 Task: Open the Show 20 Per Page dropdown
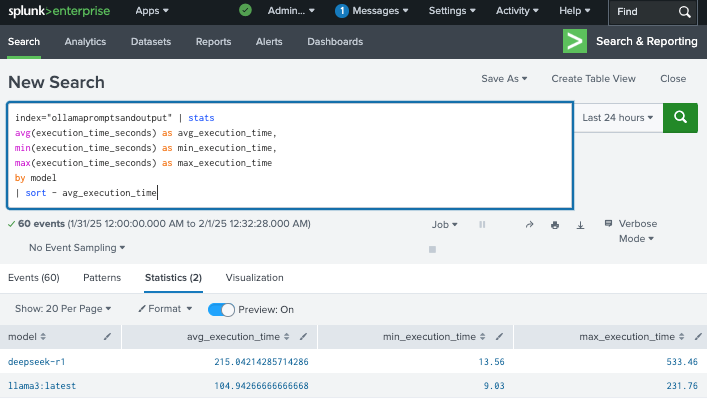(63, 309)
